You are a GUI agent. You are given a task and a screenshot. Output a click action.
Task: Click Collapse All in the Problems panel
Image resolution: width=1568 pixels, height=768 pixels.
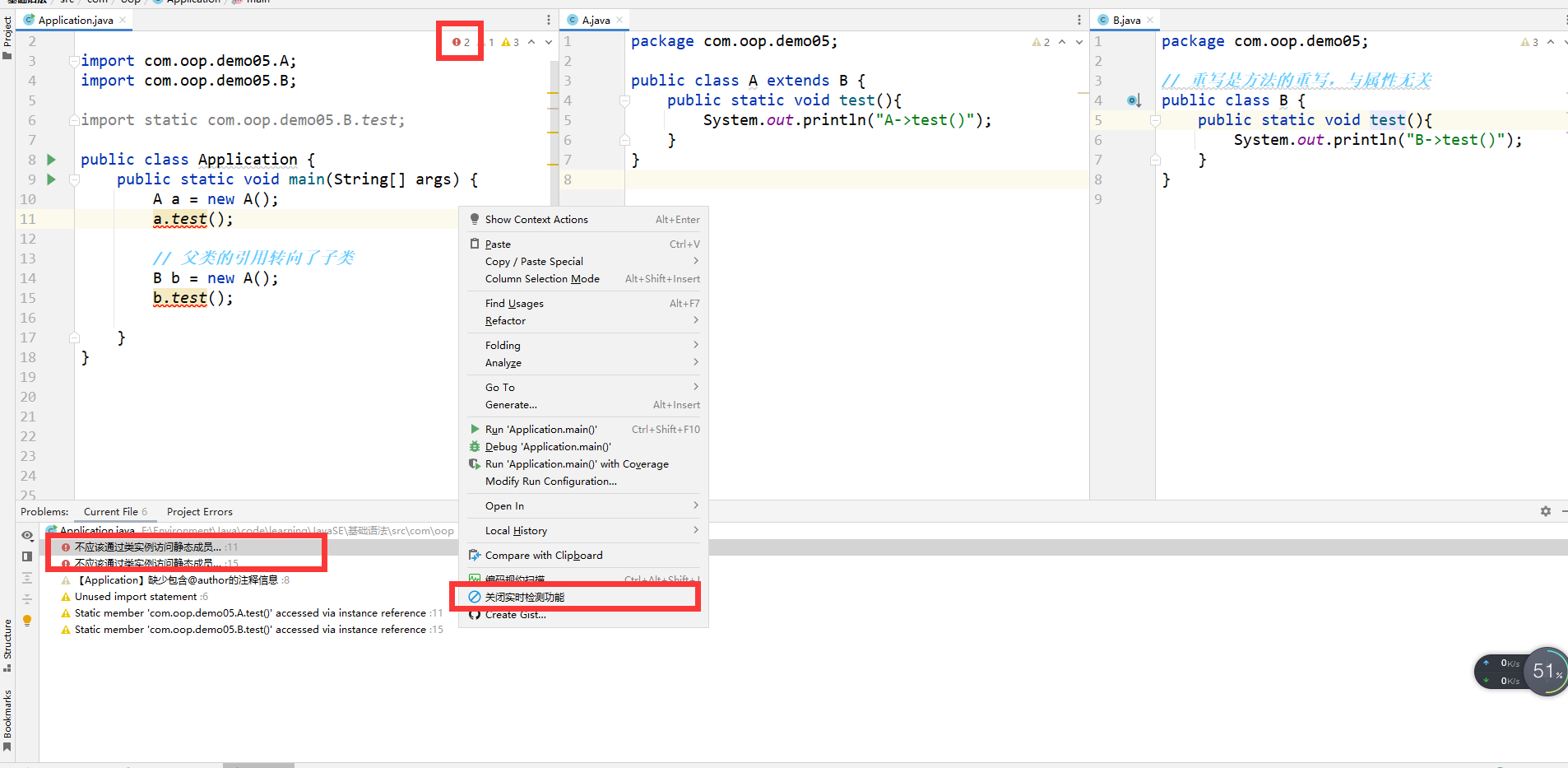(27, 599)
